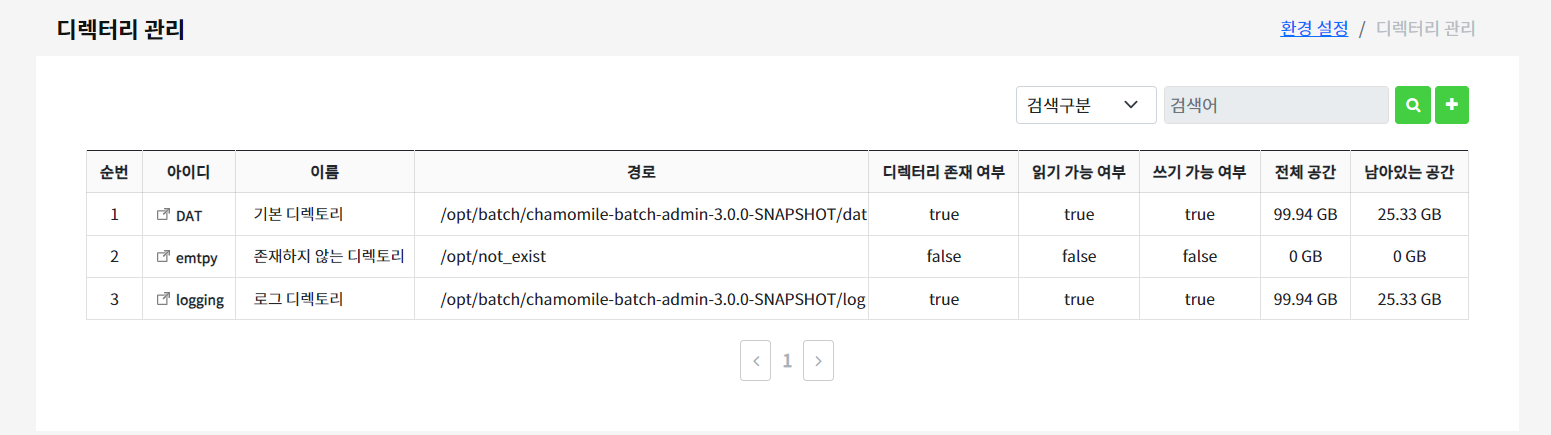1551x435 pixels.
Task: Click the green search magnifier button
Action: coord(1412,105)
